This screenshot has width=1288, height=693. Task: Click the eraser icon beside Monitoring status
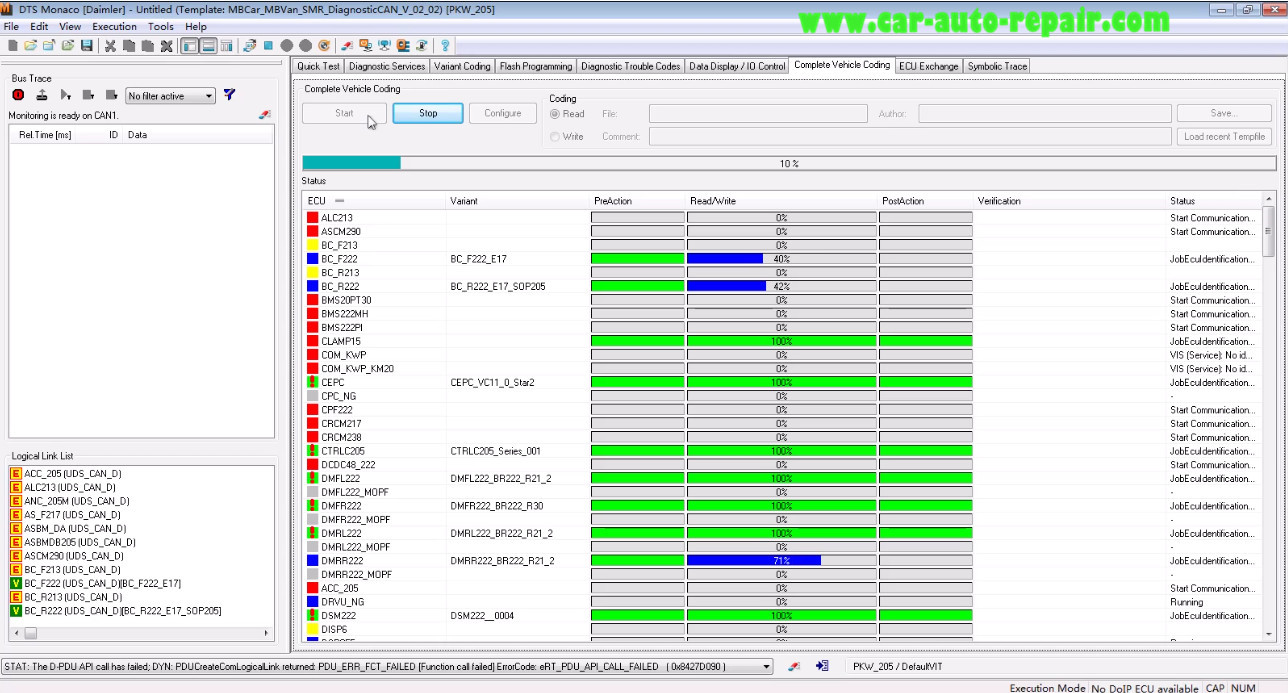(x=264, y=115)
